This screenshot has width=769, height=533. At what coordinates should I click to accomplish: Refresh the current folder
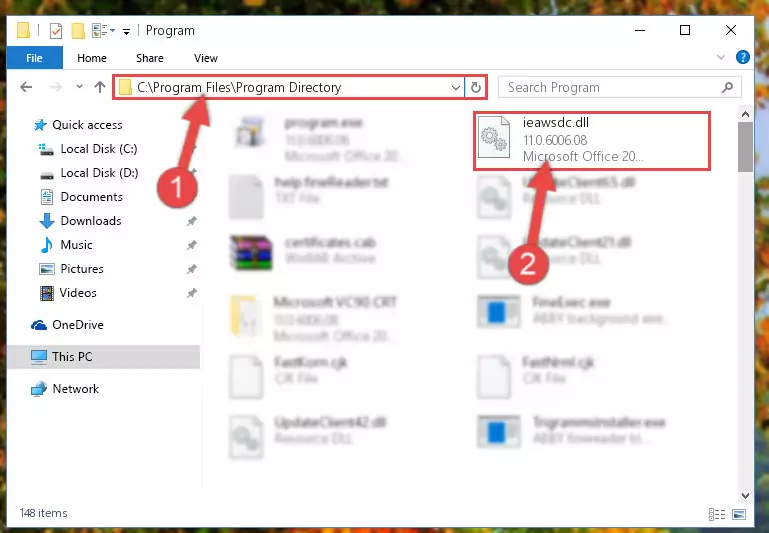476,87
